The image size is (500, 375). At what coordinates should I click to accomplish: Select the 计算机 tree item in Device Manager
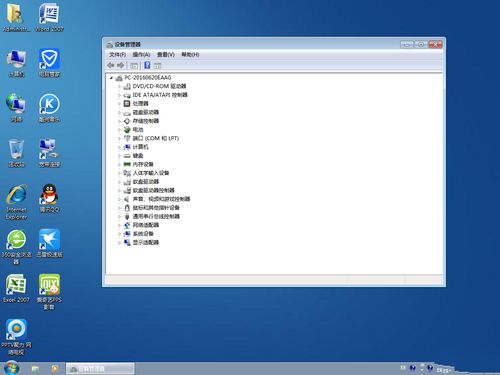[x=141, y=147]
